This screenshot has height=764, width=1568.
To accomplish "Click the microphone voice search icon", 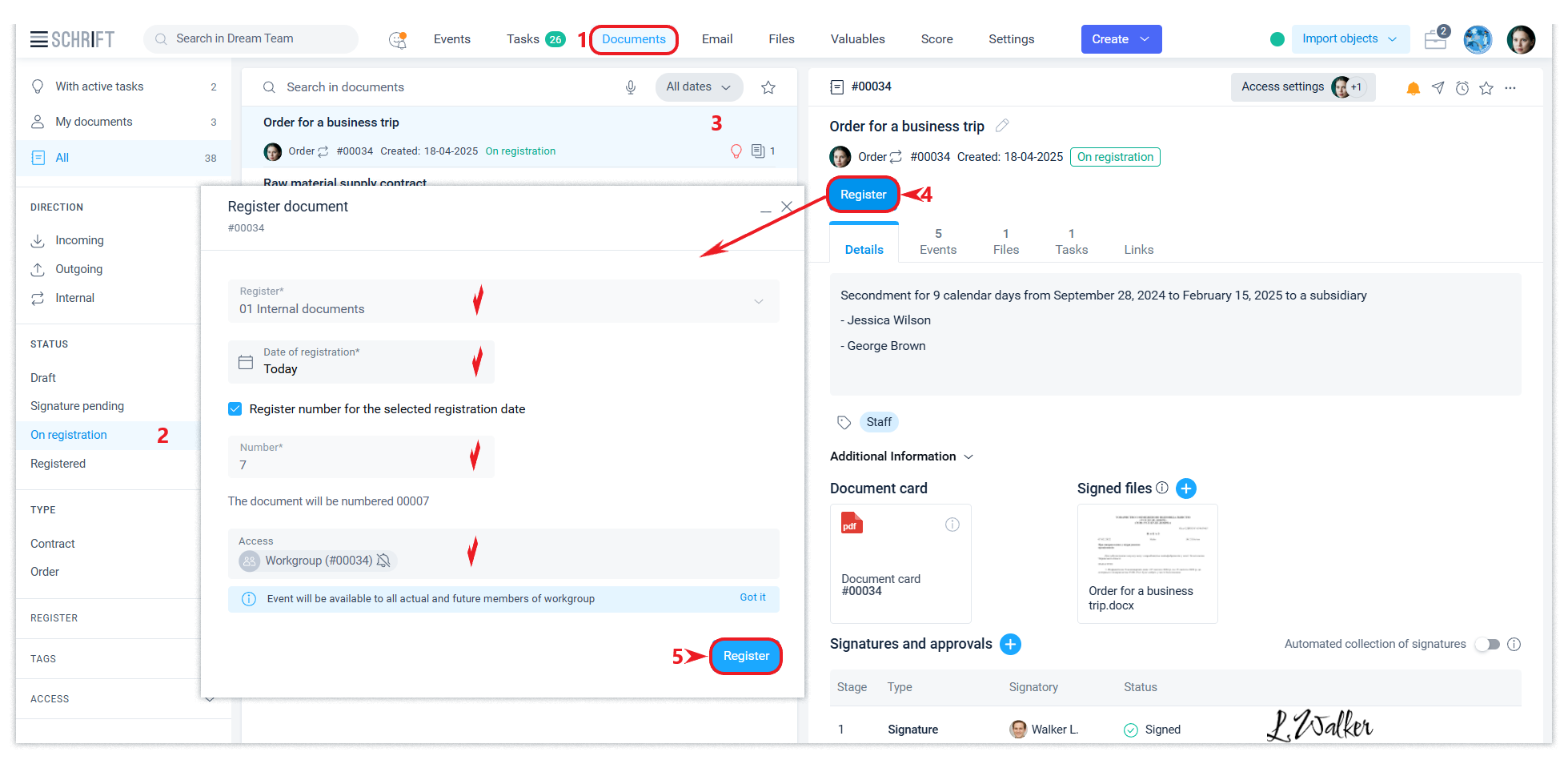I will tap(631, 87).
